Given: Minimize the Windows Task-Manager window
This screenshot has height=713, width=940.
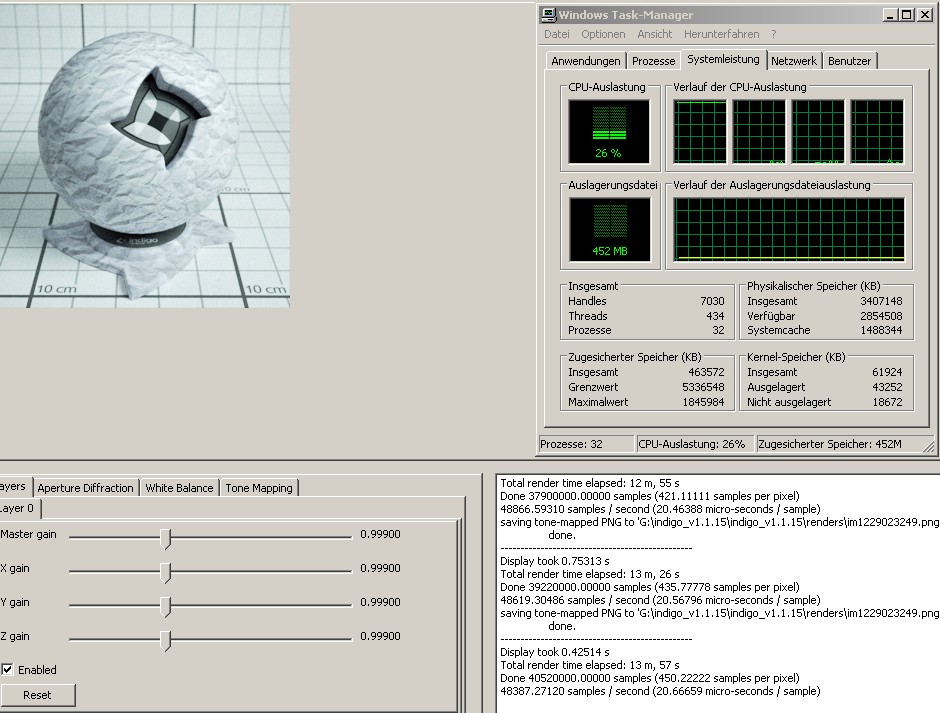Looking at the screenshot, I should tap(891, 15).
